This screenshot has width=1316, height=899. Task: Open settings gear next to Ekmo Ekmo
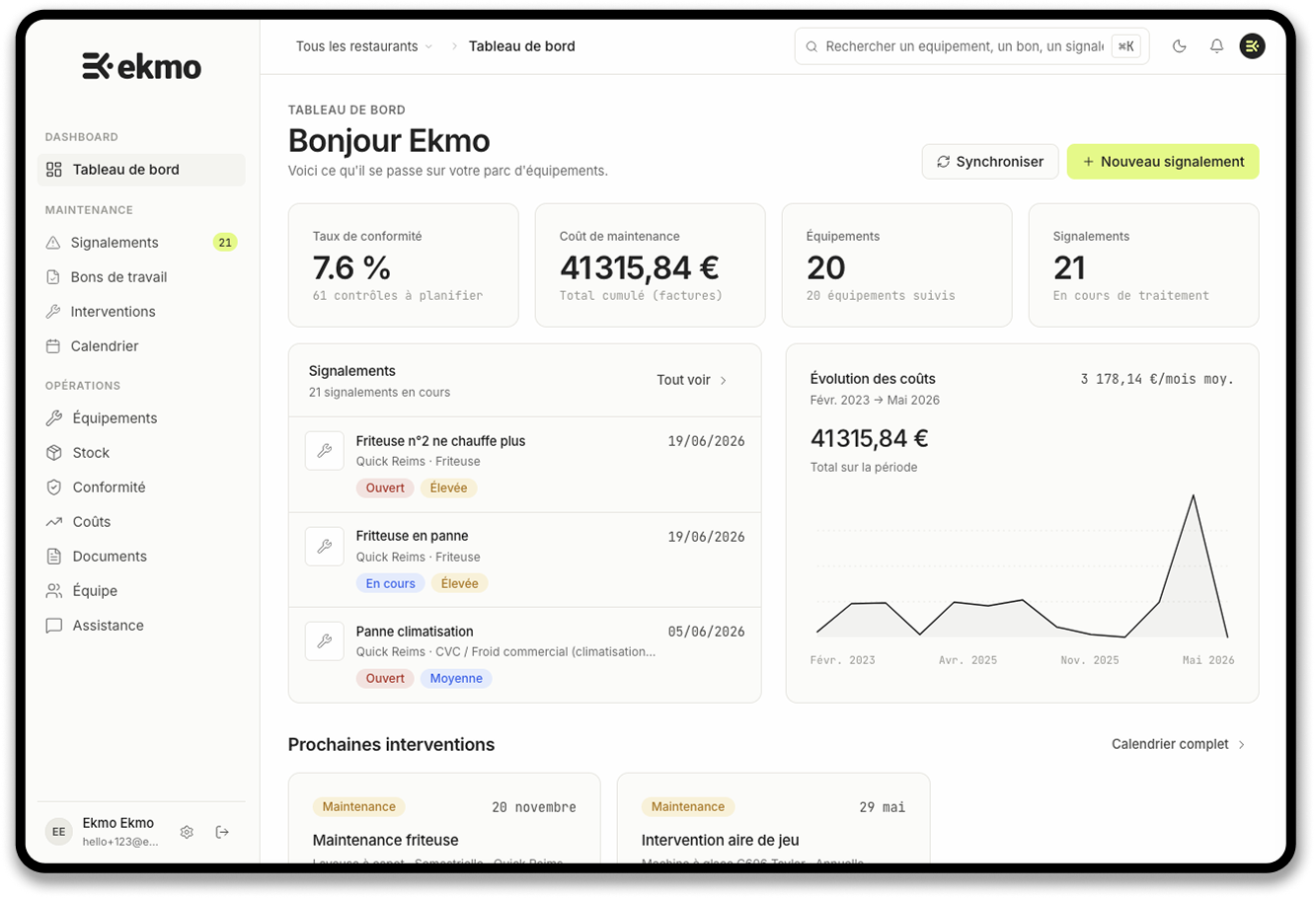click(187, 832)
